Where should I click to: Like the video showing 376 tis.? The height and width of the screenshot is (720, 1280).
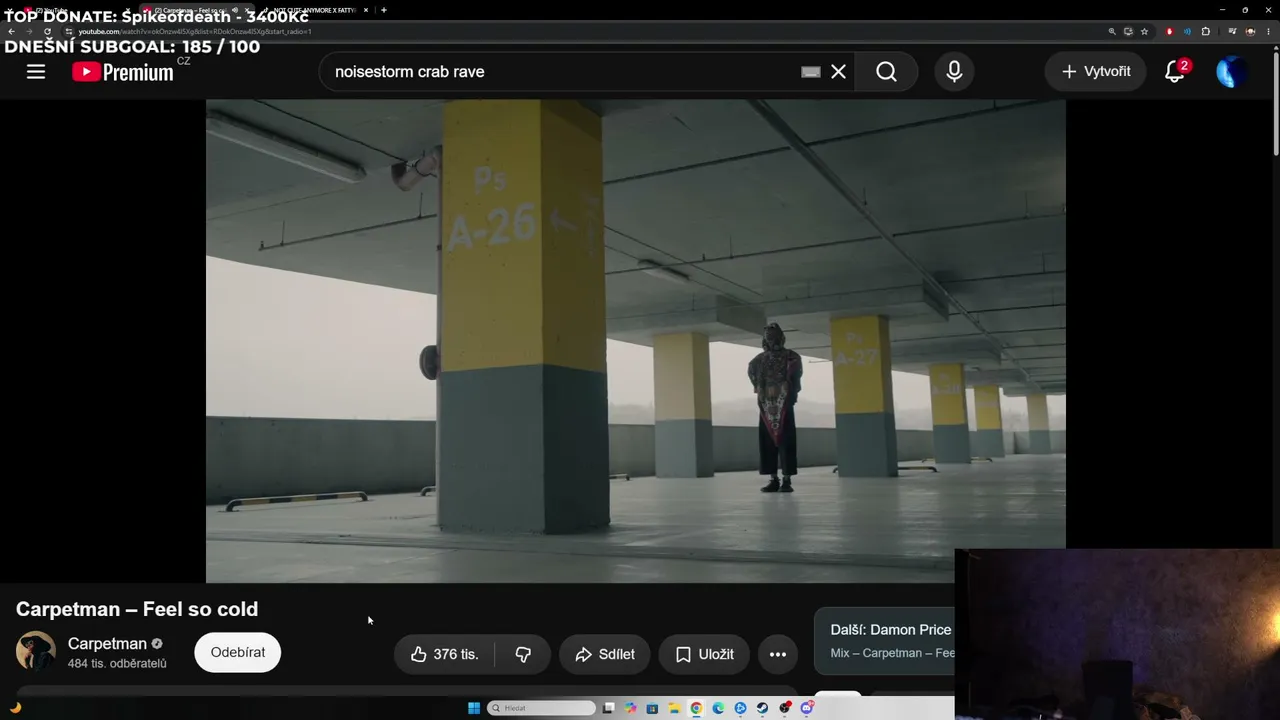445,654
